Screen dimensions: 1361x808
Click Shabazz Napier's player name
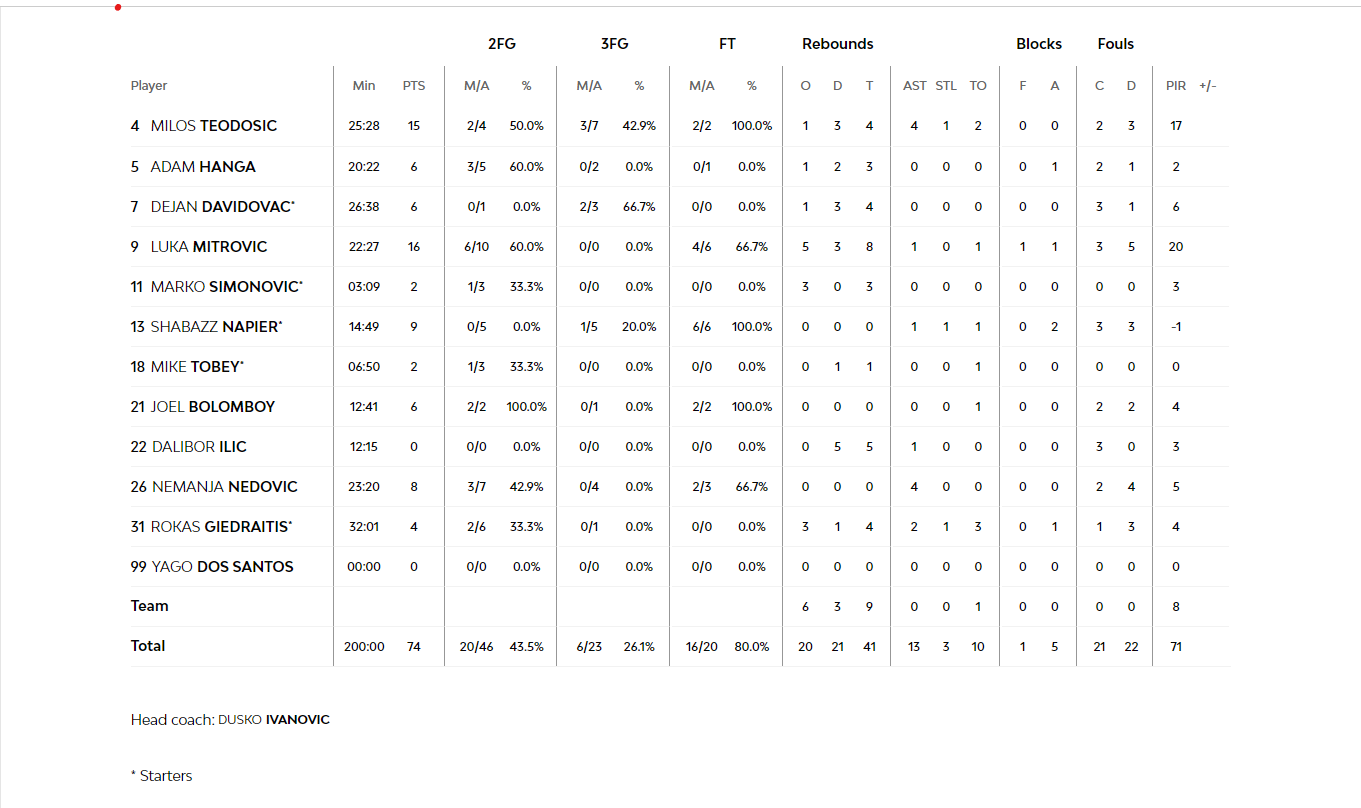[215, 327]
